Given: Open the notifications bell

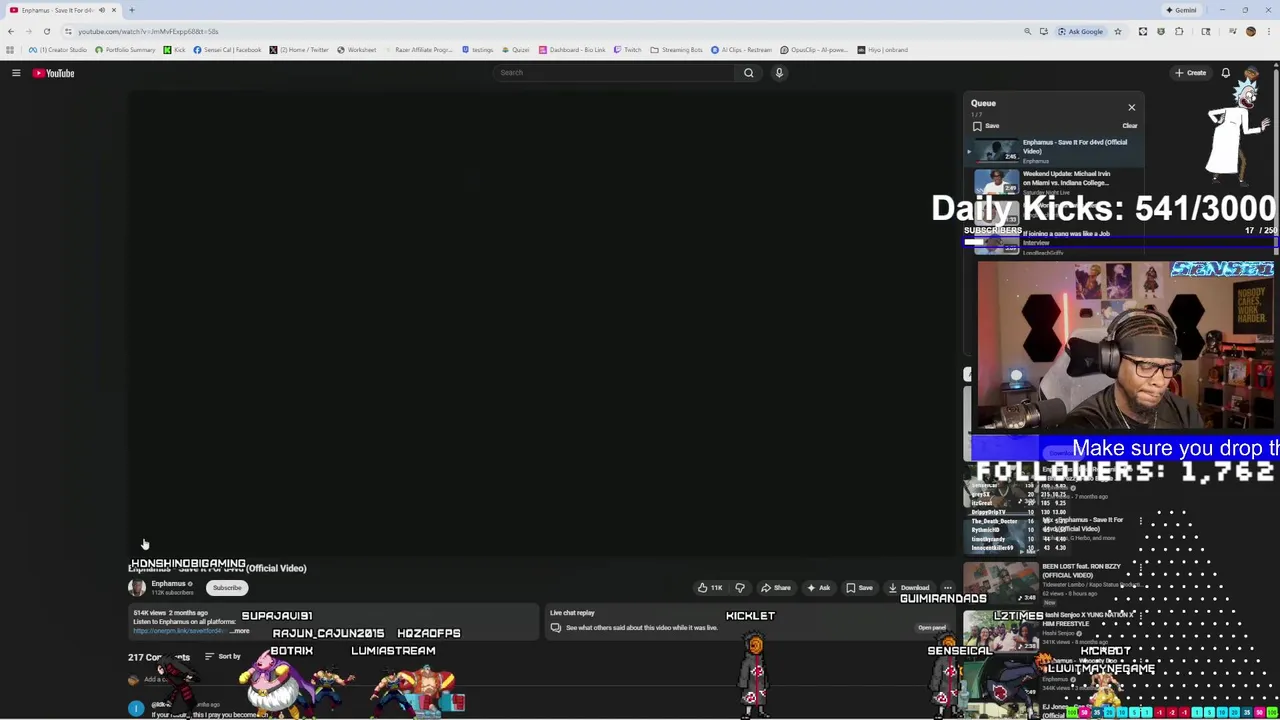Looking at the screenshot, I should (1225, 73).
